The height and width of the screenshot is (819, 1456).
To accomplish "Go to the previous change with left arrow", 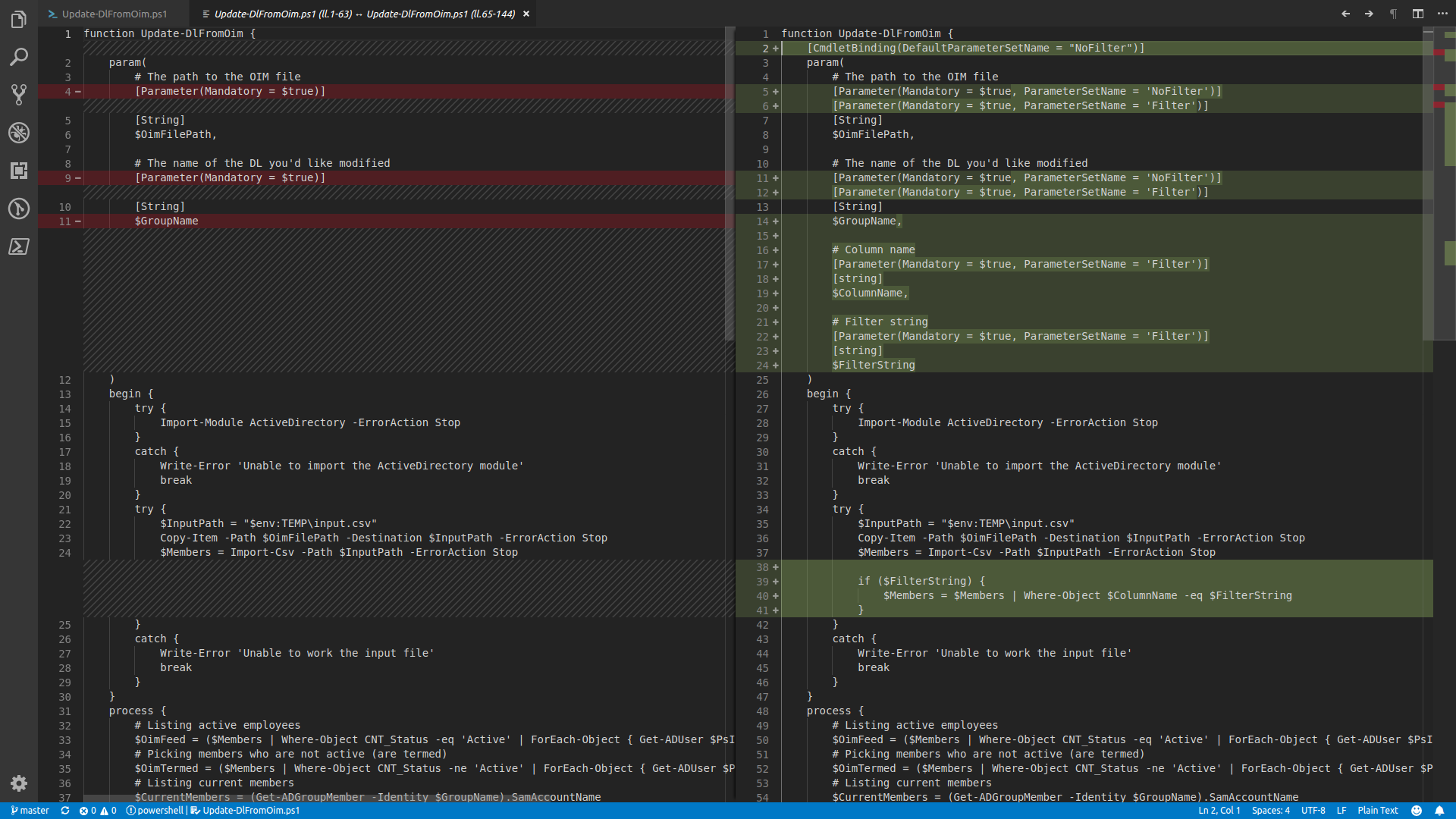I will 1346,14.
